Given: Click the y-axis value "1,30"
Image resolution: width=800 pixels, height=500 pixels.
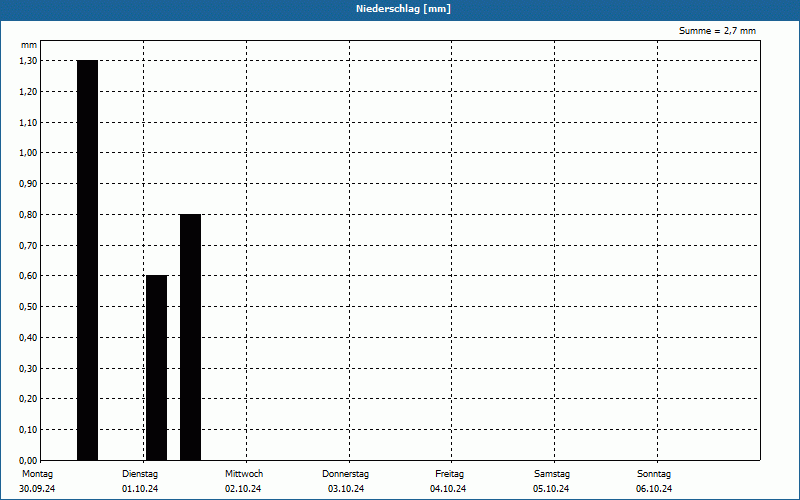Looking at the screenshot, I should [28, 61].
